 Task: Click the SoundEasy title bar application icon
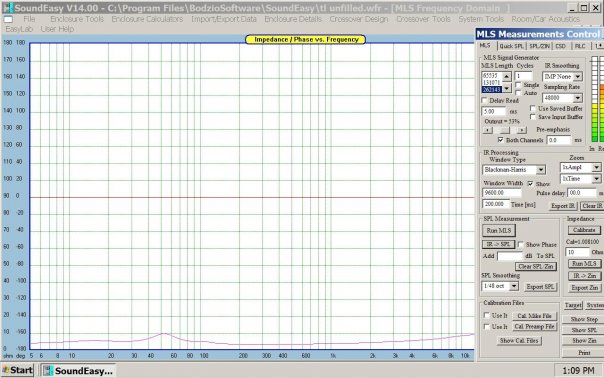tap(8, 8)
